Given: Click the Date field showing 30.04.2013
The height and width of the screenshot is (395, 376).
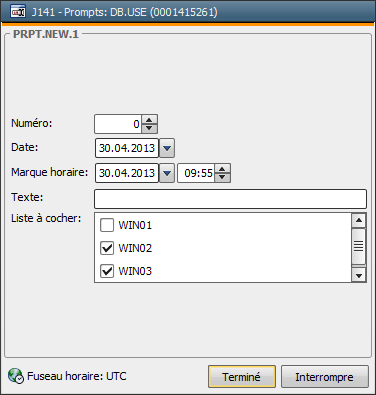Looking at the screenshot, I should pos(127,148).
